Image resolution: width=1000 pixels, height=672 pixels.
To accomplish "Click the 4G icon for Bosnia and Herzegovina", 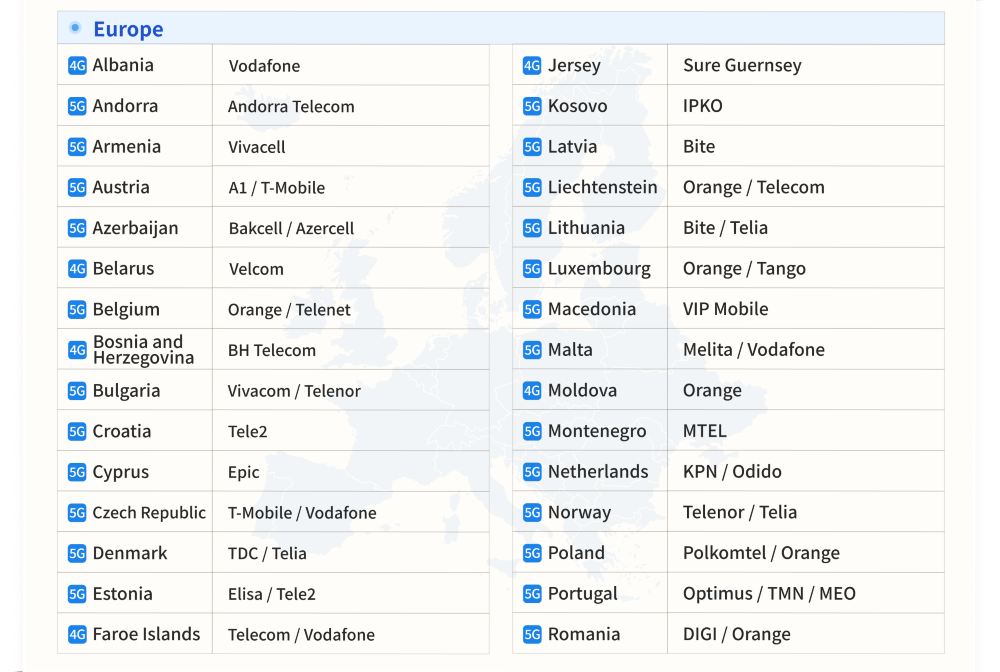I will pos(77,350).
